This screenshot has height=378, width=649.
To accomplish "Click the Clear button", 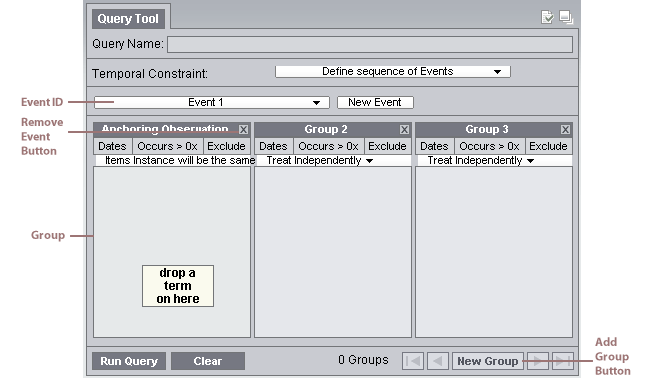I will pos(208,361).
